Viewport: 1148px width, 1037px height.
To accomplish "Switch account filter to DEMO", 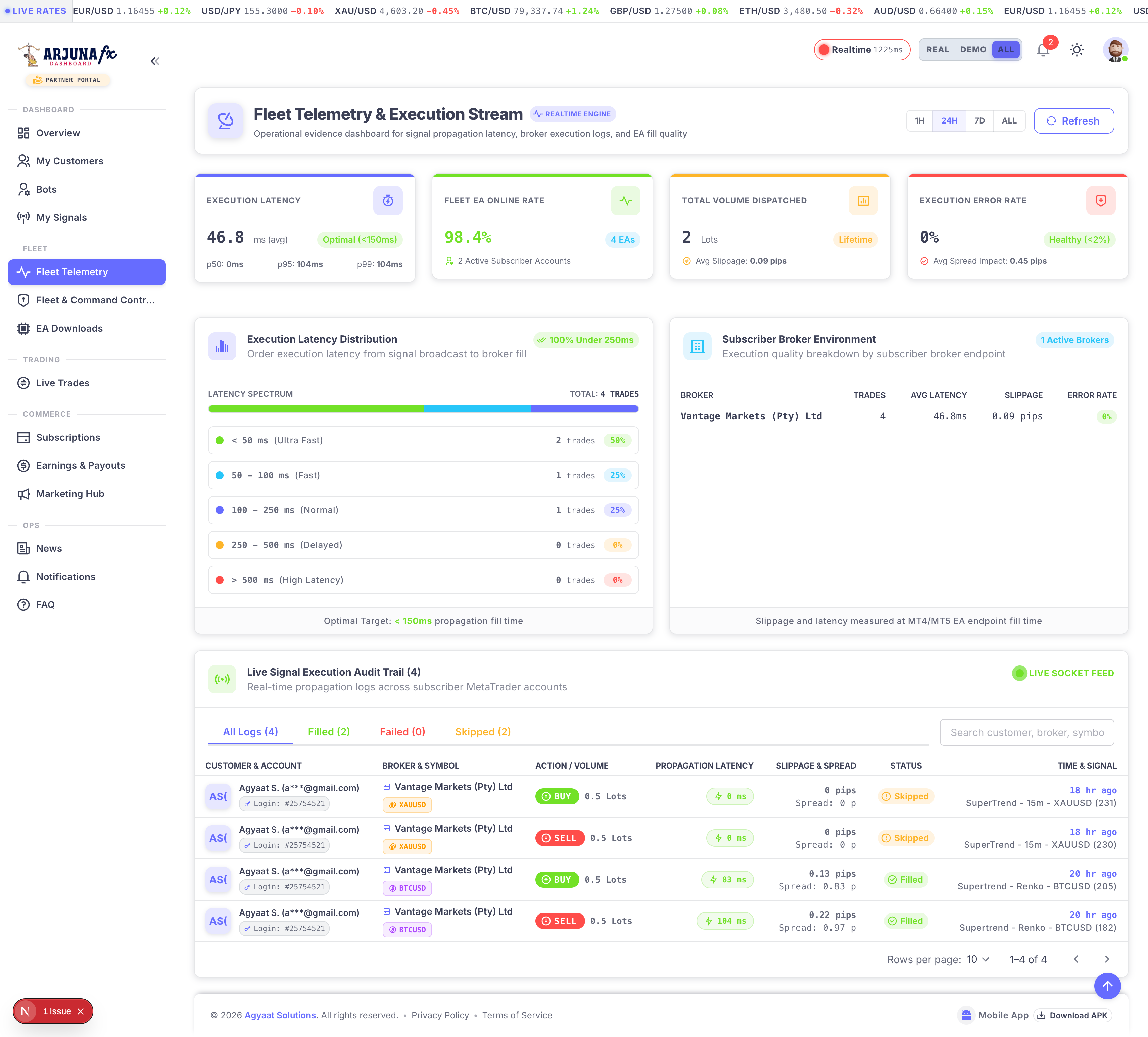I will pyautogui.click(x=973, y=50).
